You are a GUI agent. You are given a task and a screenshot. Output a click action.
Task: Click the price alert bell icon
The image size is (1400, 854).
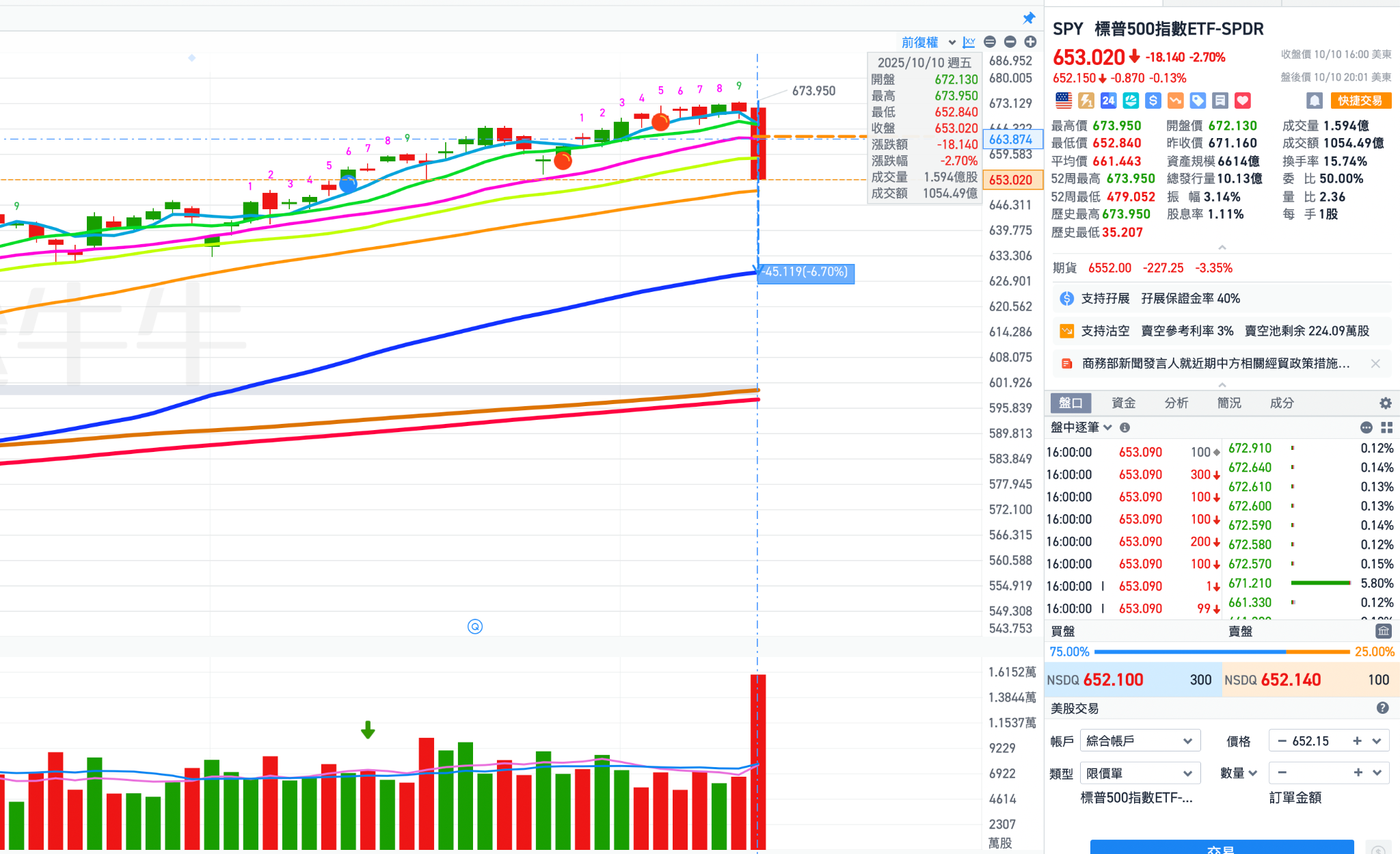coord(1314,101)
